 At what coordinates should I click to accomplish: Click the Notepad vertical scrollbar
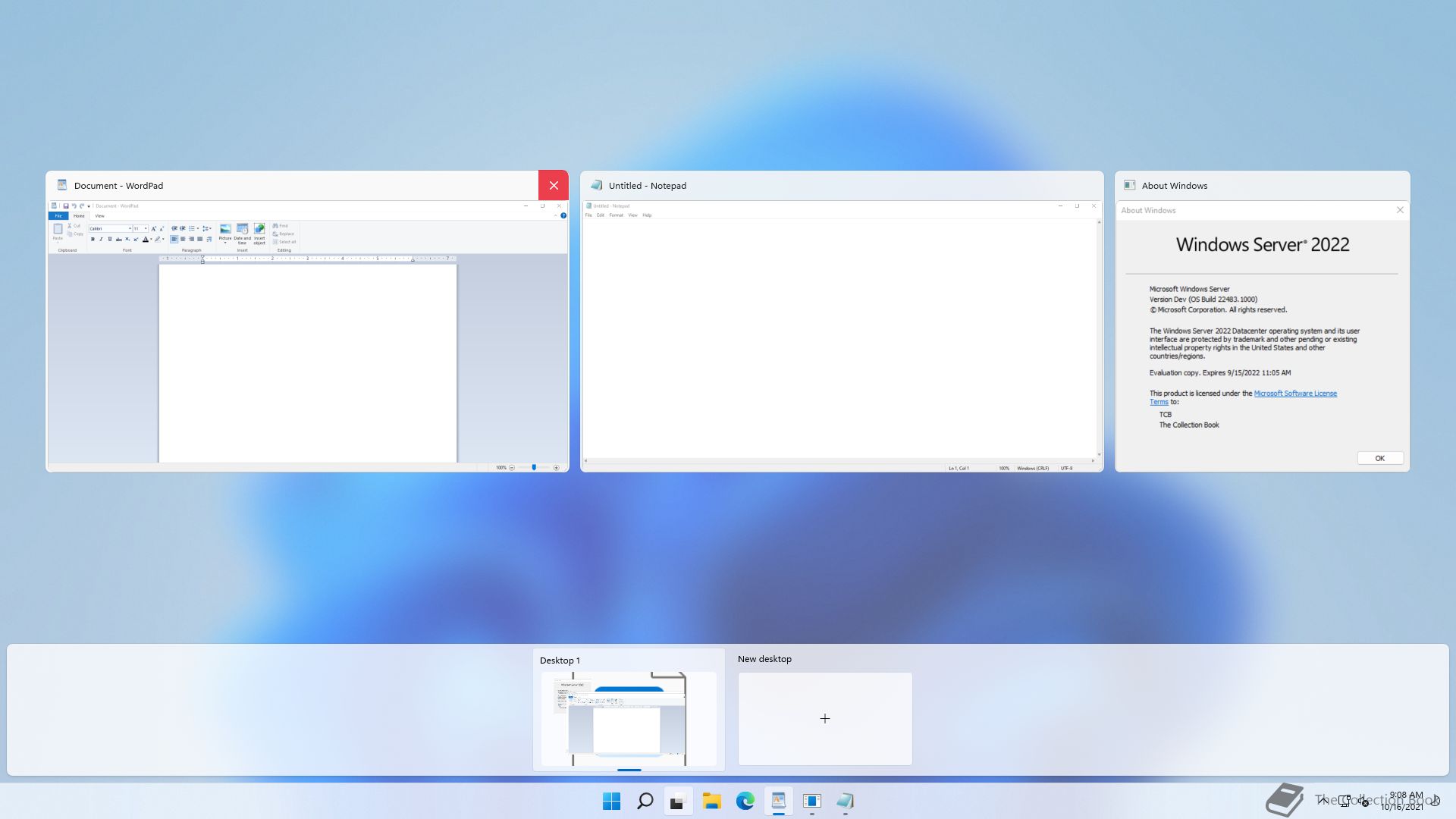(x=1100, y=338)
